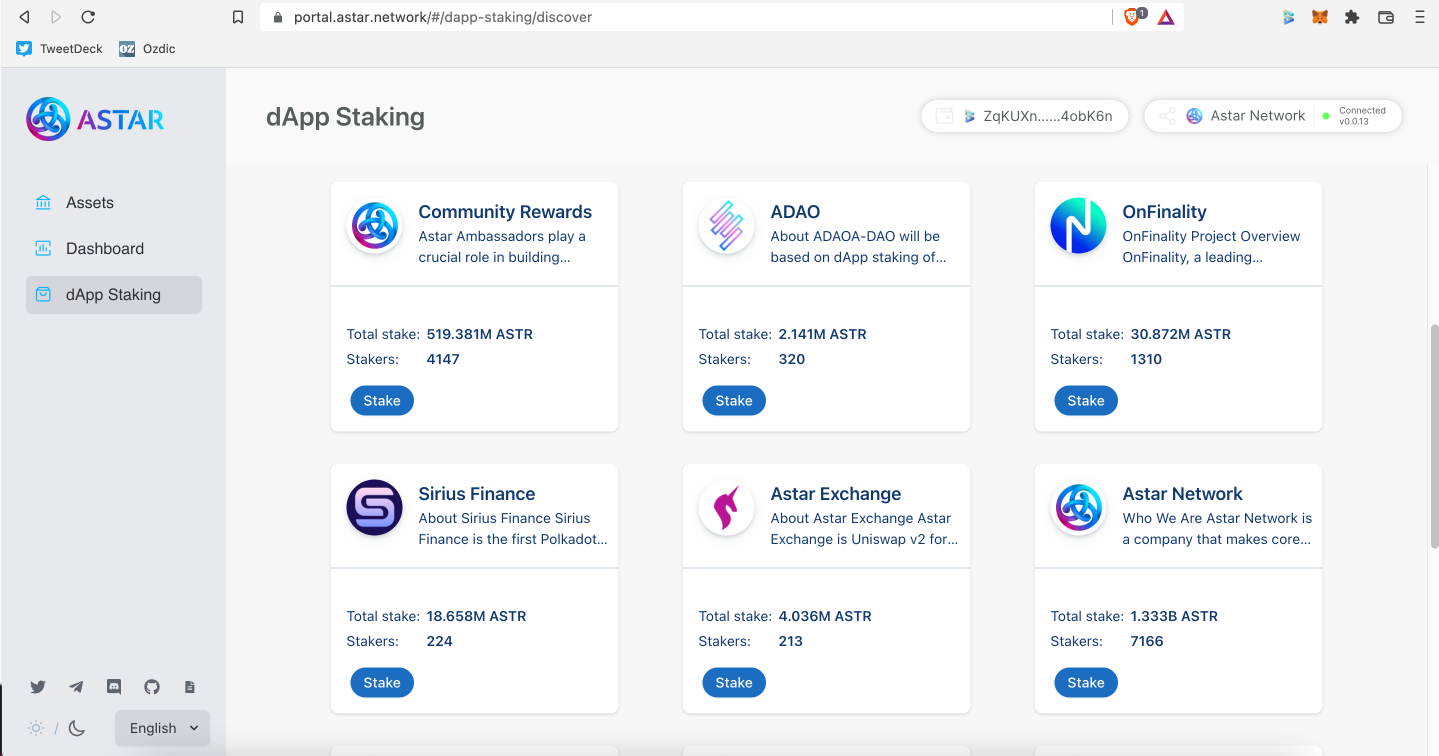Expand the English language dropdown
Viewport: 1439px width, 756px height.
[163, 728]
